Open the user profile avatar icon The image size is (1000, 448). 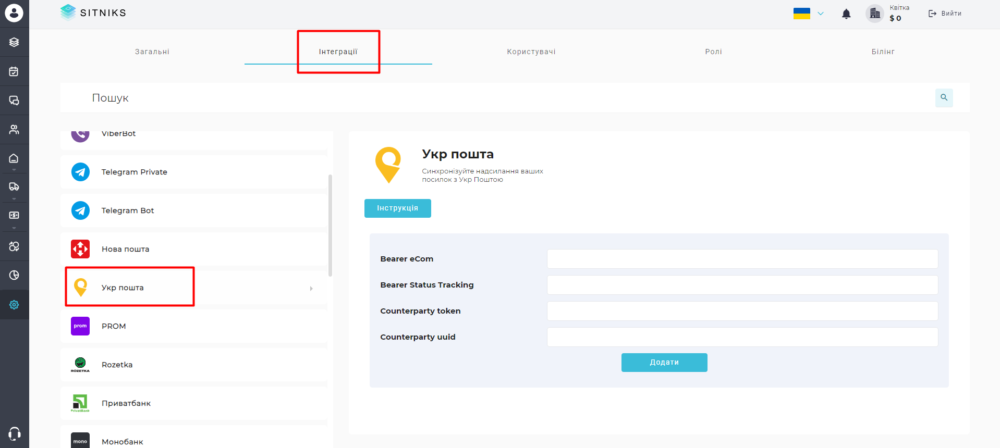(14, 13)
